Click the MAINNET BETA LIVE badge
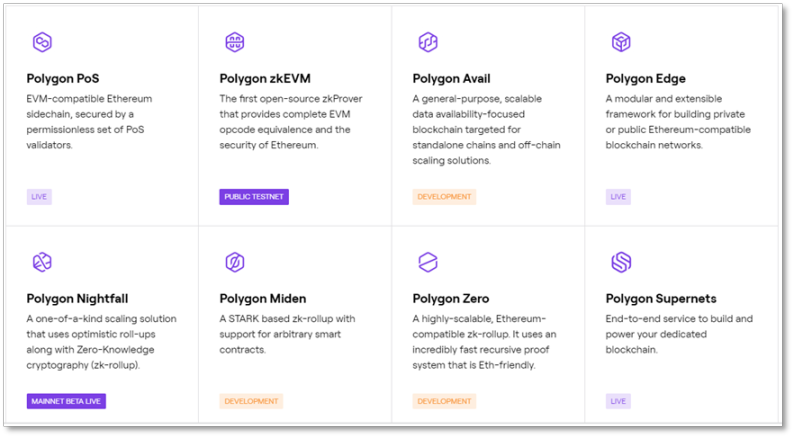This screenshot has width=794, height=438. click(66, 401)
